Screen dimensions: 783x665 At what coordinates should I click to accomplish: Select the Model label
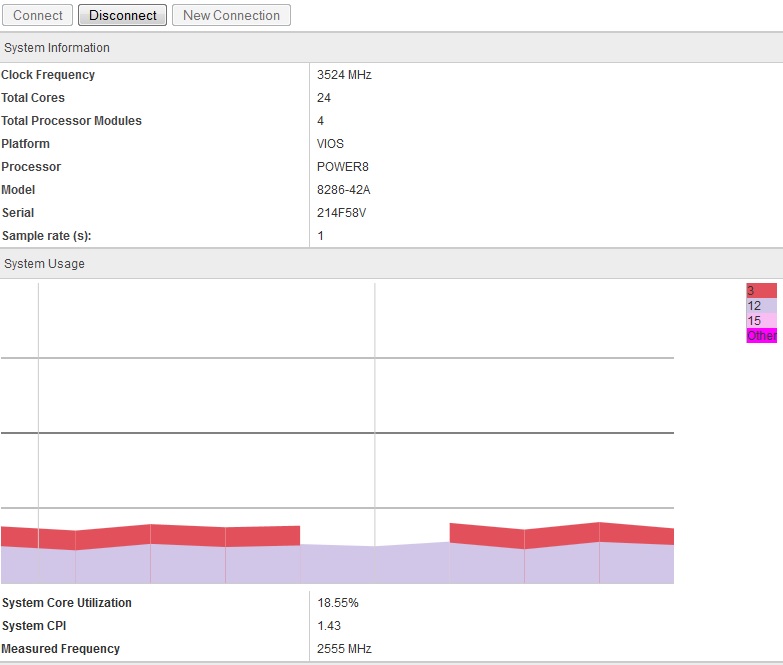18,190
